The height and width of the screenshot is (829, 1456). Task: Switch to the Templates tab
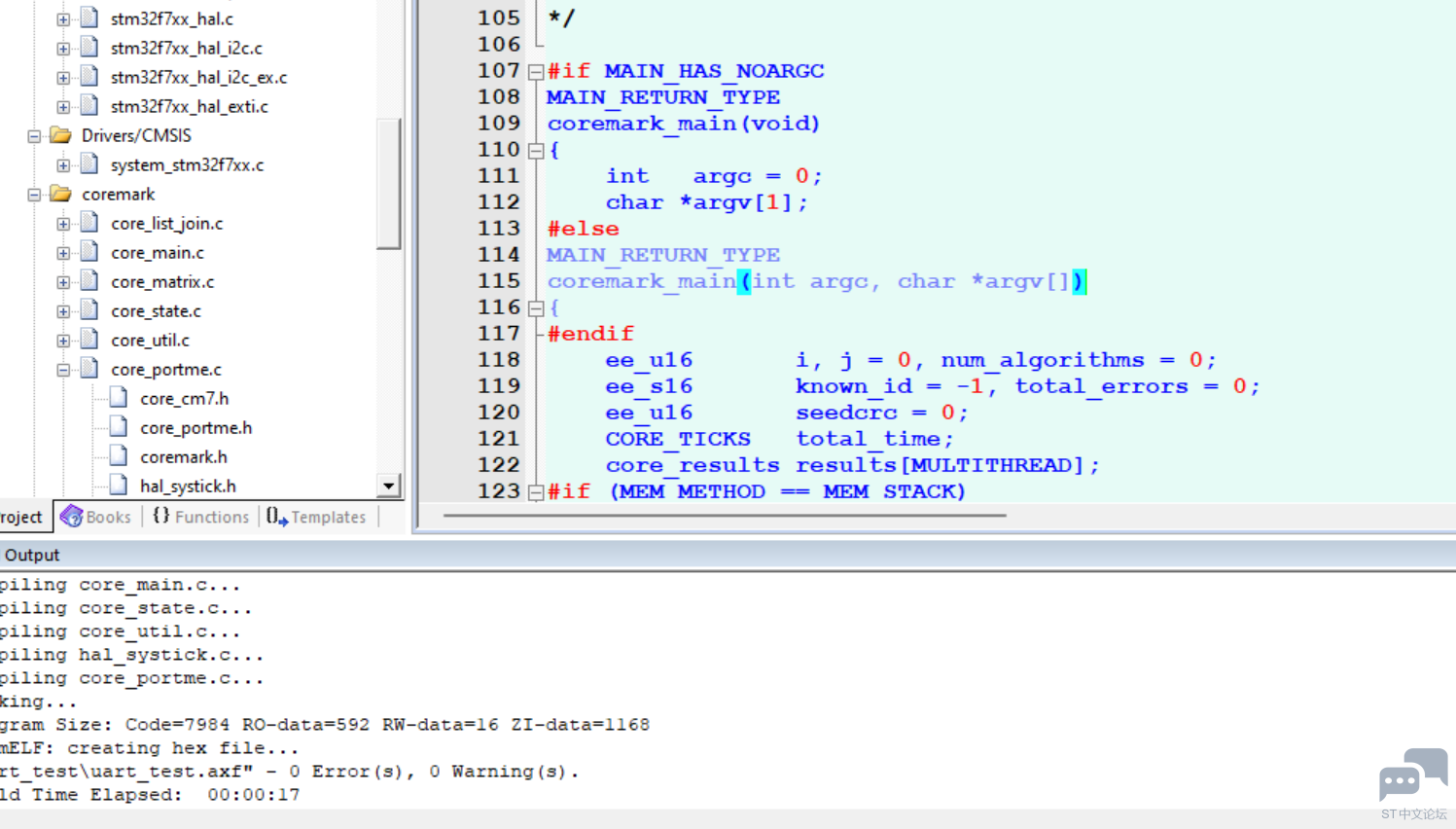(x=317, y=517)
